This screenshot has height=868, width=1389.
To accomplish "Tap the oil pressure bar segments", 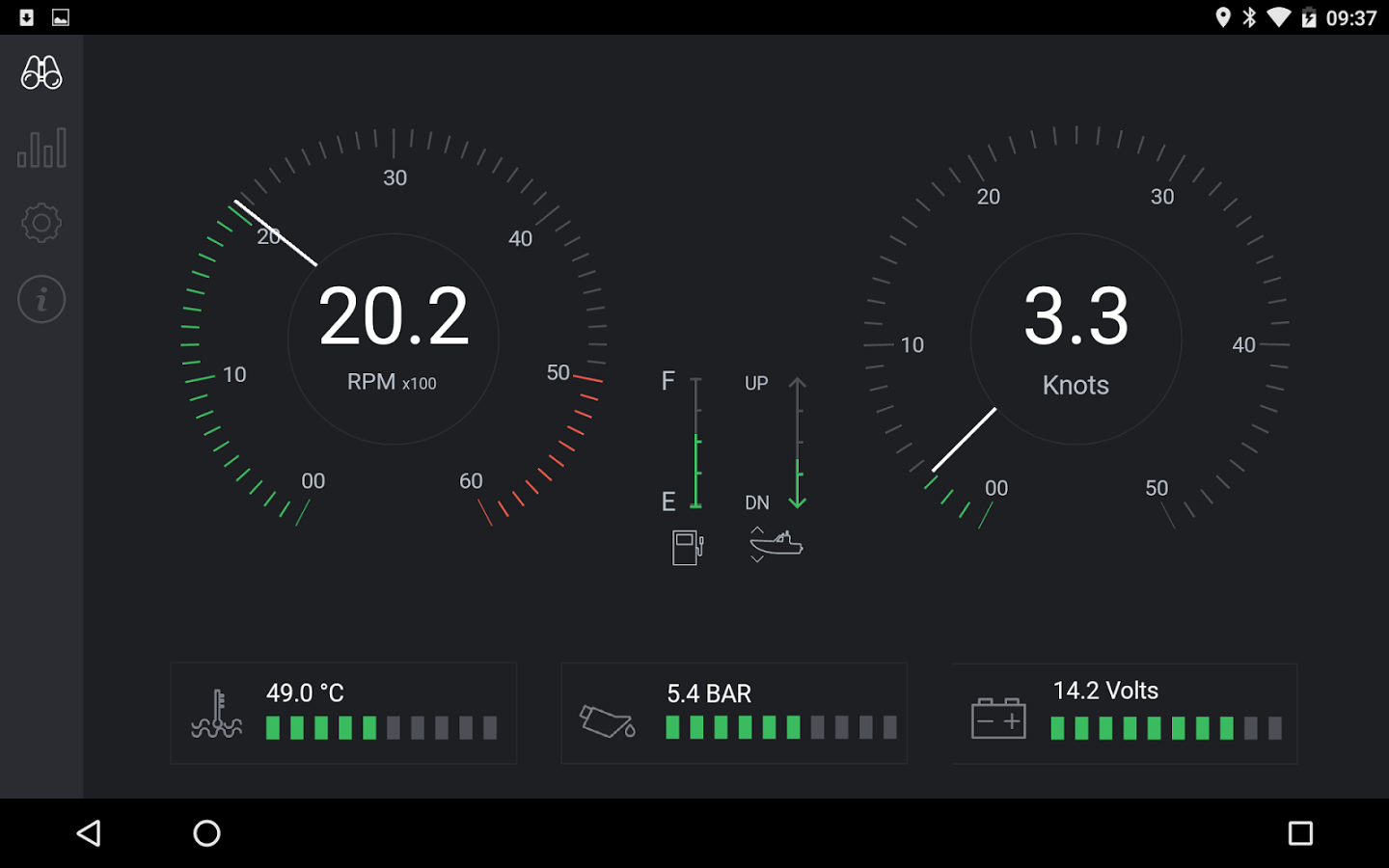I will tap(781, 727).
